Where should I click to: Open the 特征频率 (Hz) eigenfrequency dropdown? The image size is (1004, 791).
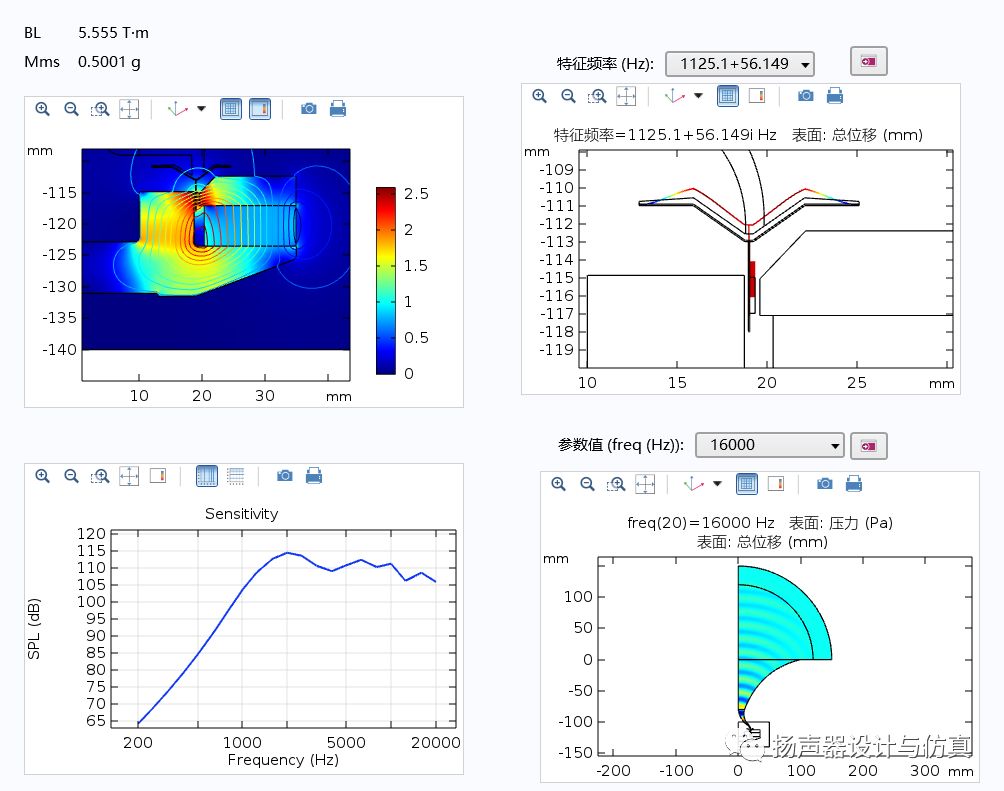click(x=740, y=64)
